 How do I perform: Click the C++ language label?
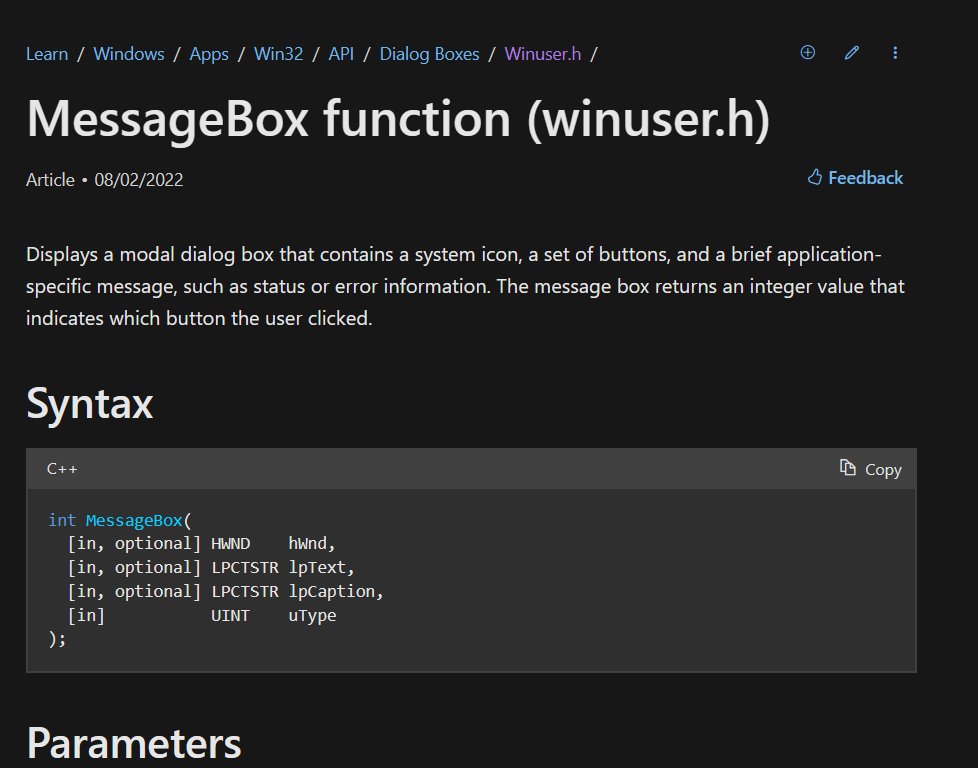62,469
